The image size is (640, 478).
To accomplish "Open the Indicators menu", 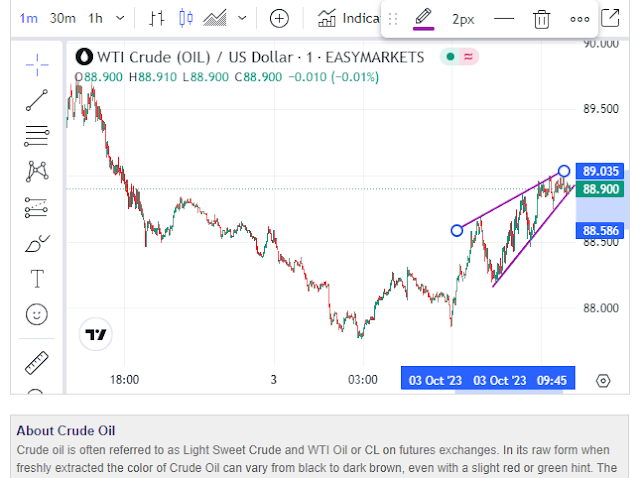I will 348,18.
